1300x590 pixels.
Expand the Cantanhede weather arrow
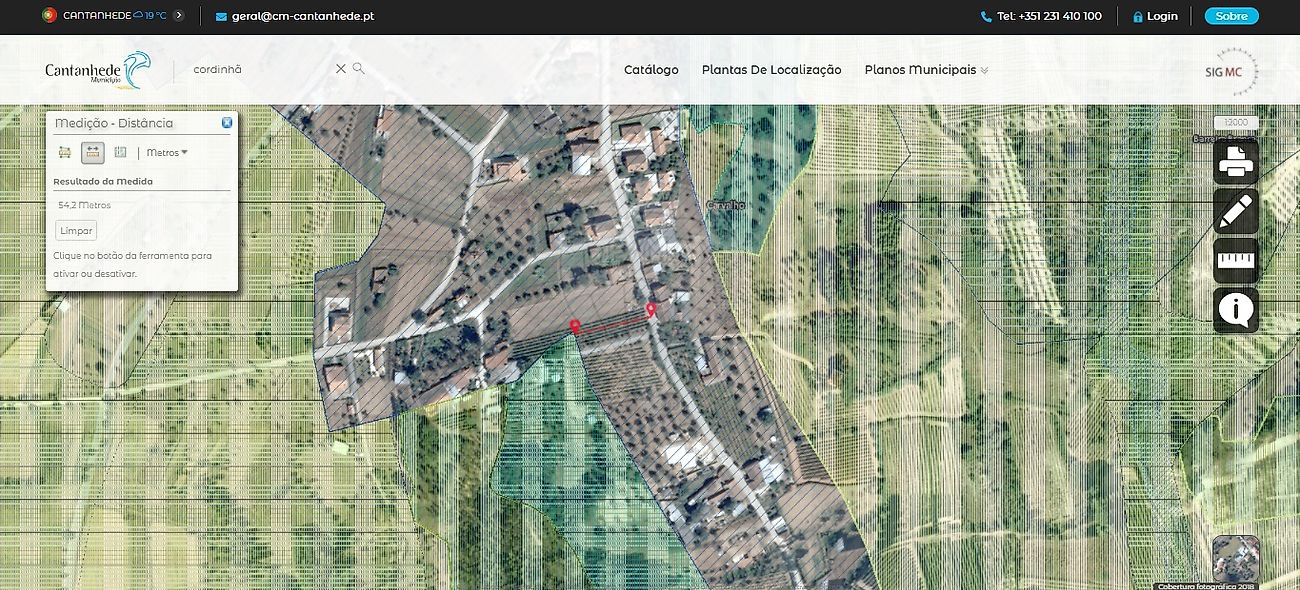tap(178, 16)
